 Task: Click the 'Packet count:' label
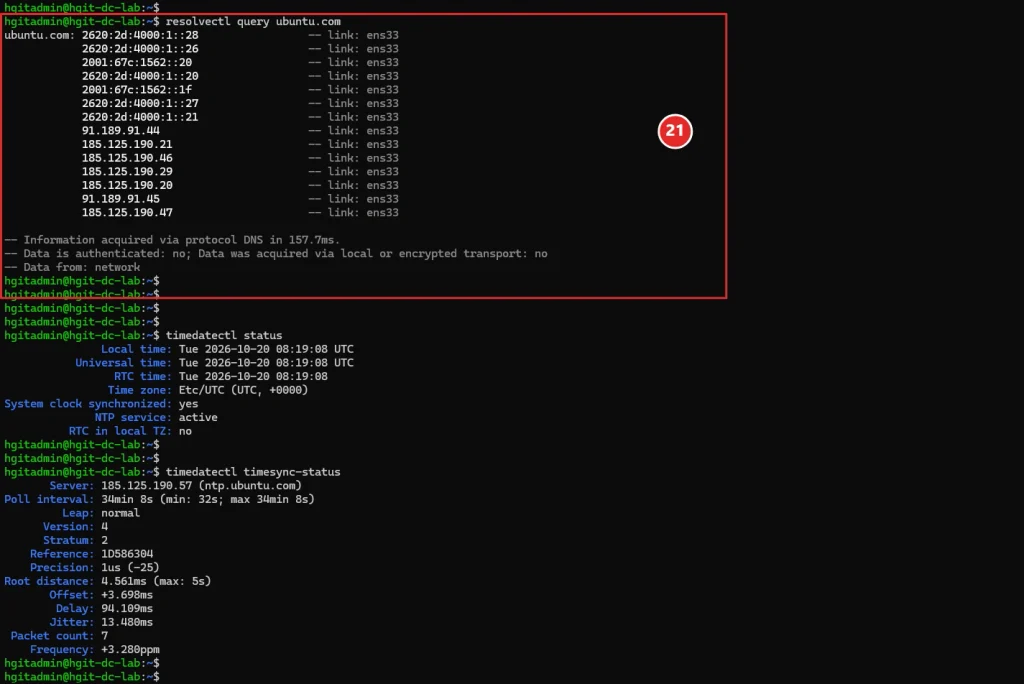point(52,636)
